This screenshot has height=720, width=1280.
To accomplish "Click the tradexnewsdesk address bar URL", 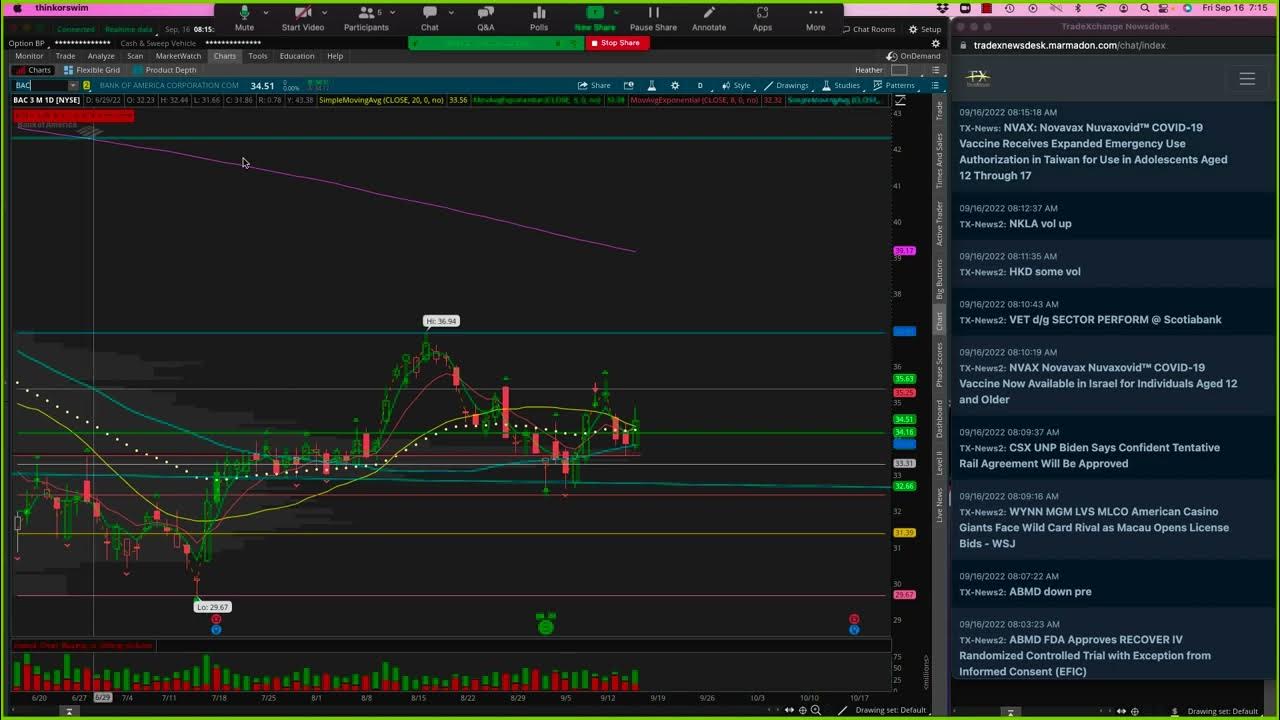I will coord(1069,45).
